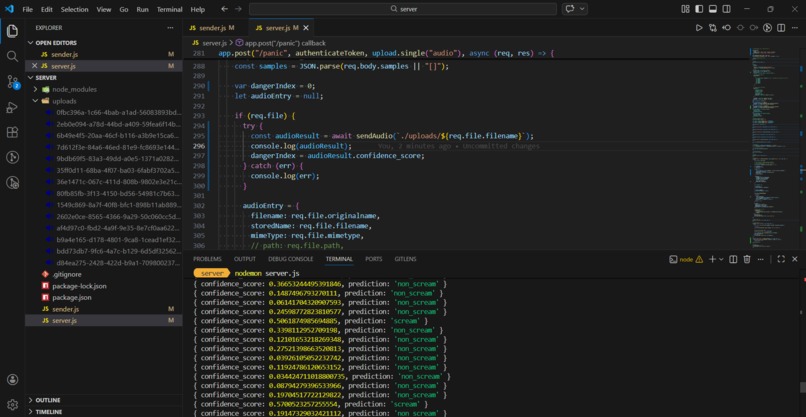Viewport: 806px width, 417px height.
Task: Open the Run and Debug view
Action: (x=12, y=107)
